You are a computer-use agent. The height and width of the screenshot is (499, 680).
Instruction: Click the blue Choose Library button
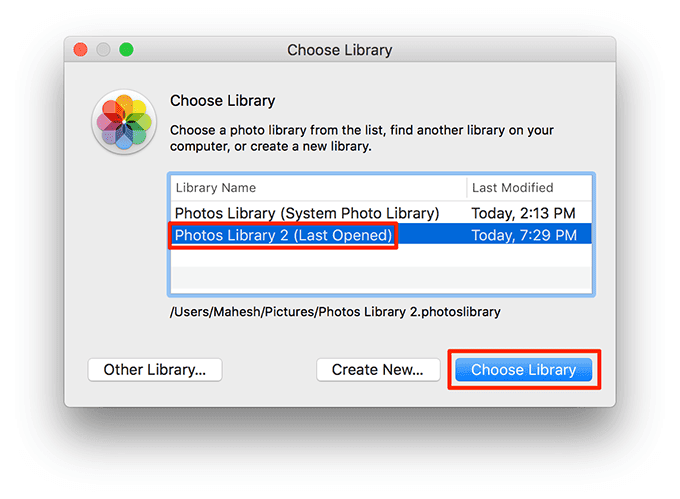pyautogui.click(x=523, y=370)
